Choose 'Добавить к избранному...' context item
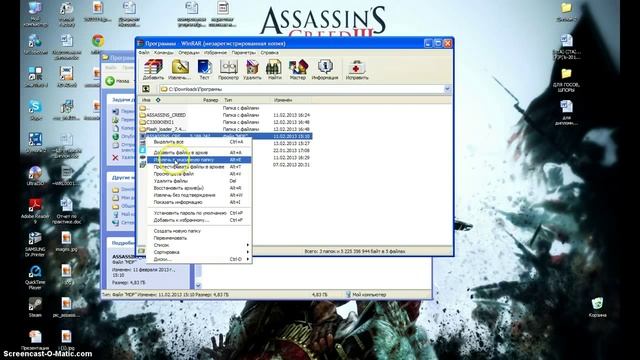 pyautogui.click(x=199, y=220)
